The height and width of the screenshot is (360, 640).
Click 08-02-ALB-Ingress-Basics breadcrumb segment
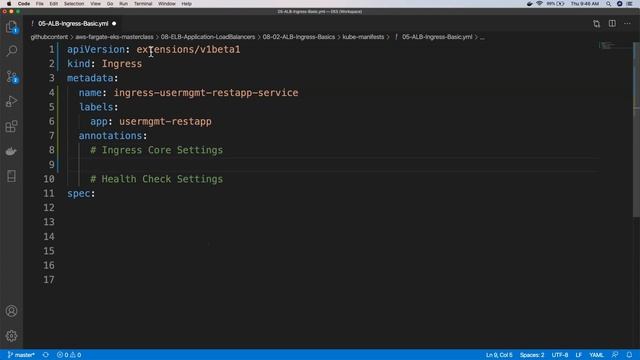pos(299,37)
